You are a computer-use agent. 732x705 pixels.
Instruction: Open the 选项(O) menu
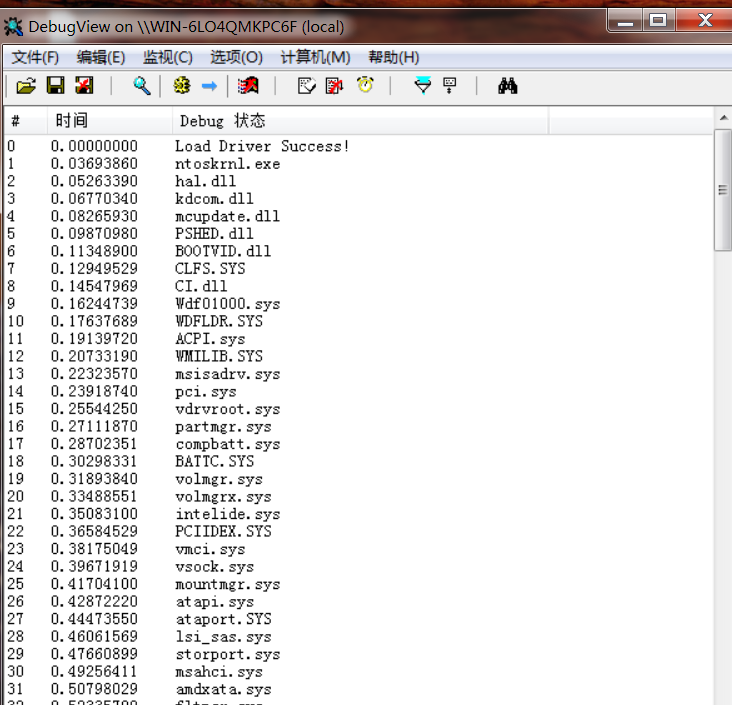[x=236, y=57]
